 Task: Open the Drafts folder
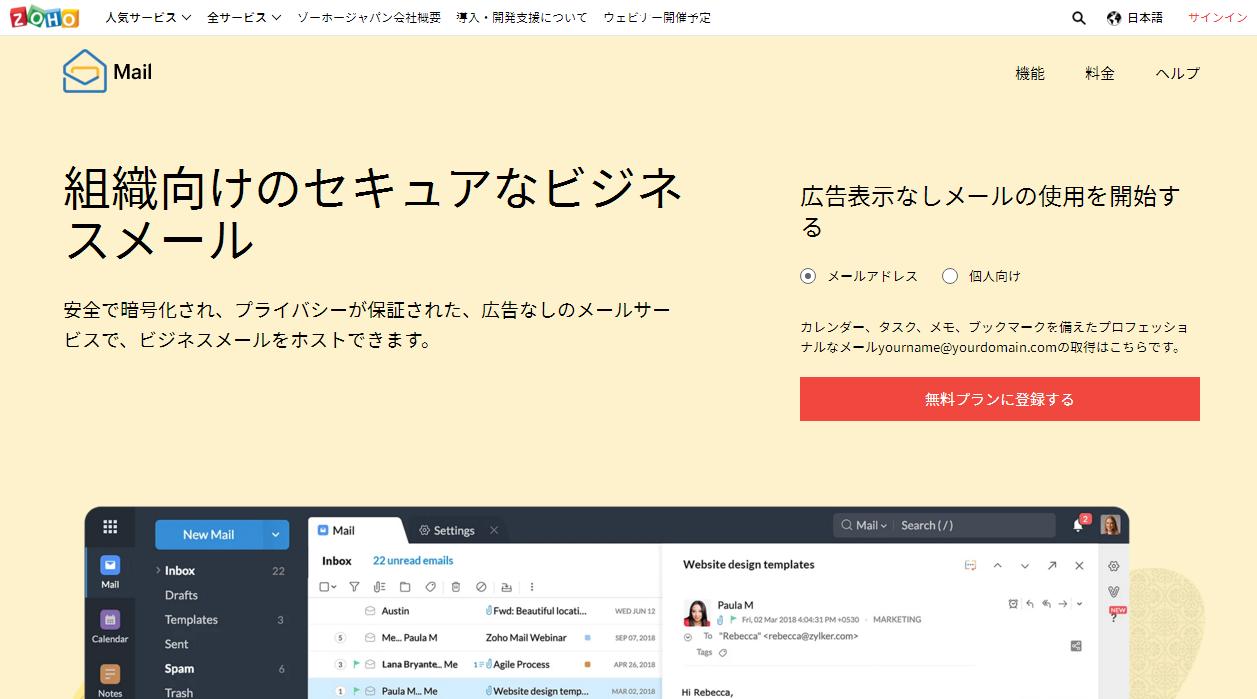tap(181, 595)
